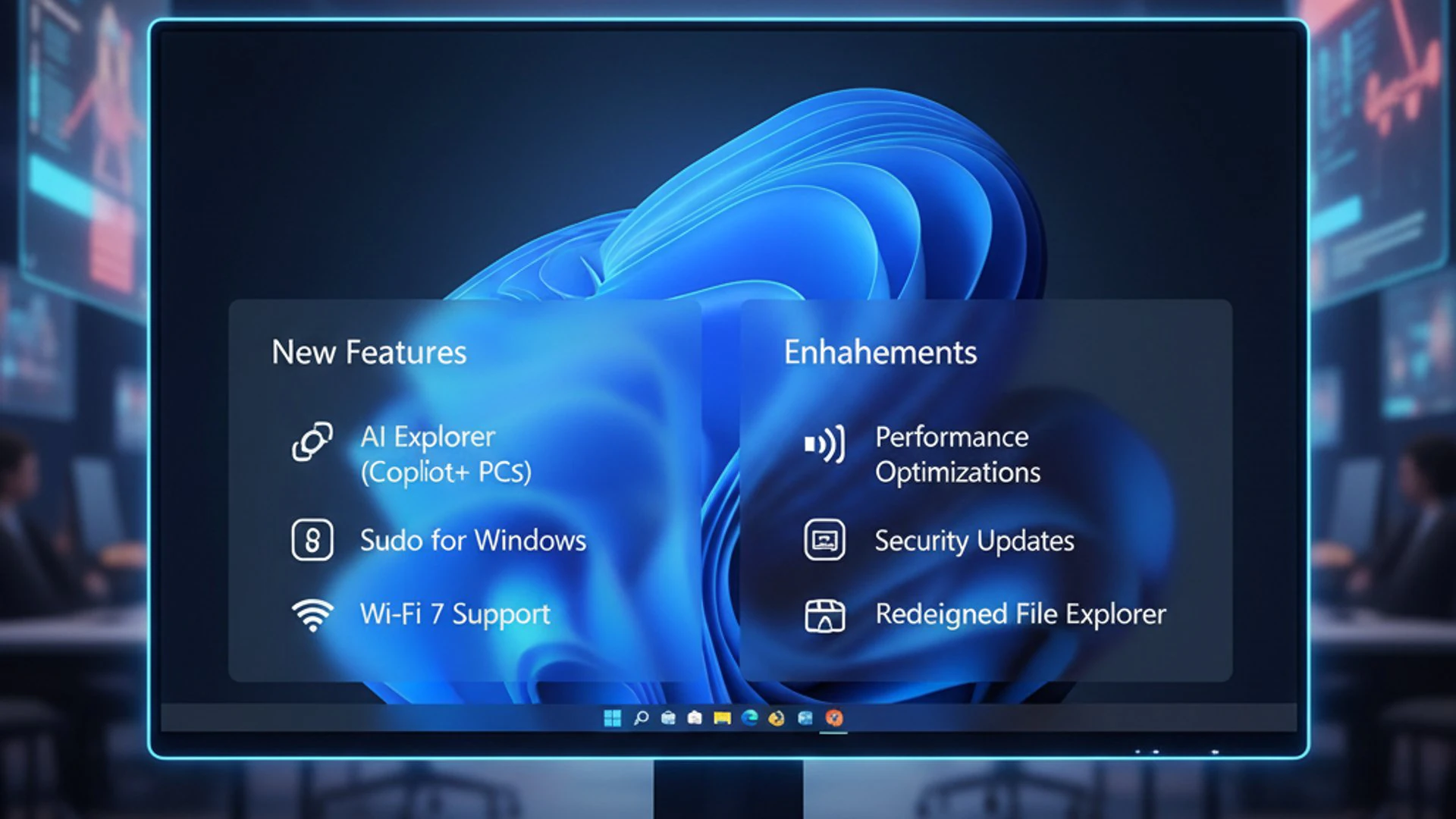Click the Security Updates monitor icon

tap(824, 540)
